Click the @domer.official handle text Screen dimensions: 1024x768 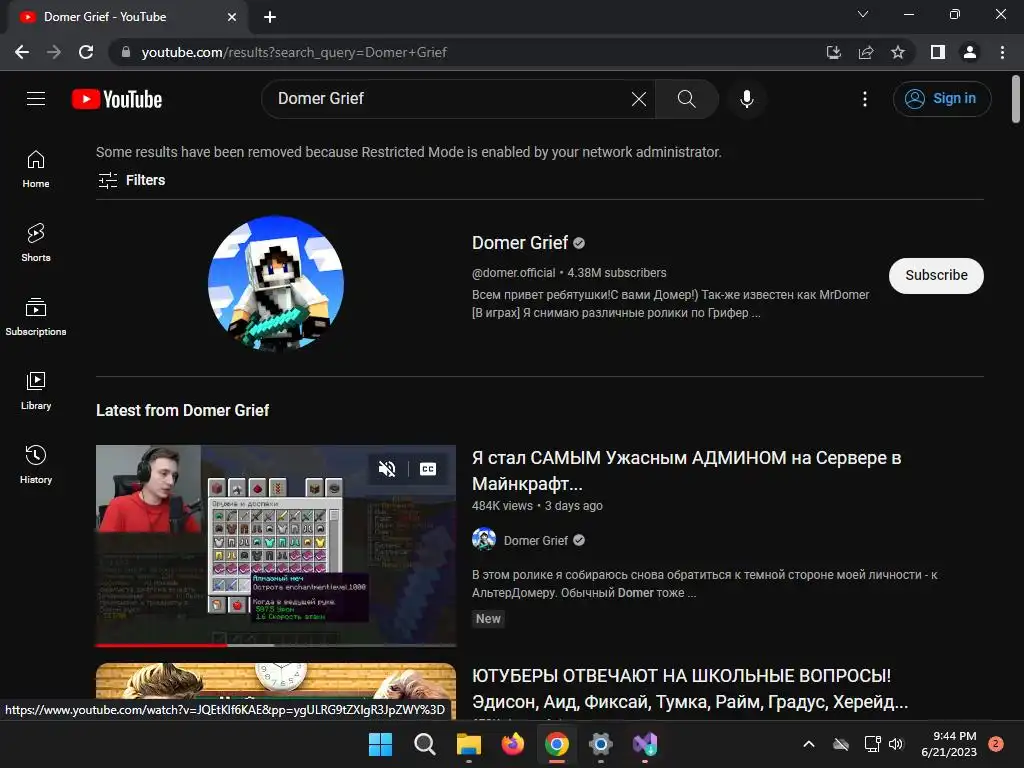pyautogui.click(x=513, y=273)
